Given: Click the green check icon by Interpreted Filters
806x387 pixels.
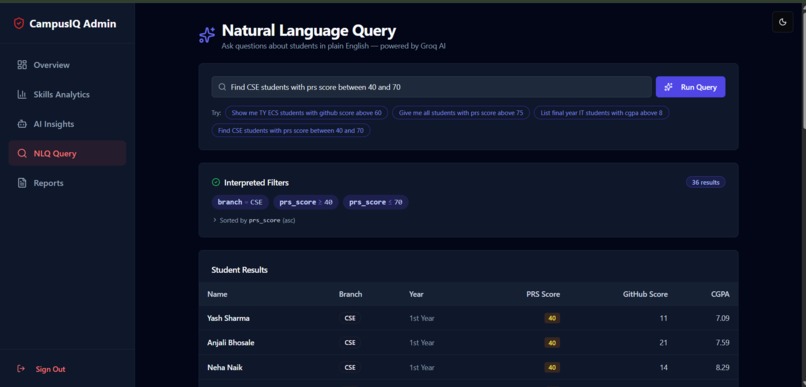Looking at the screenshot, I should click(216, 182).
